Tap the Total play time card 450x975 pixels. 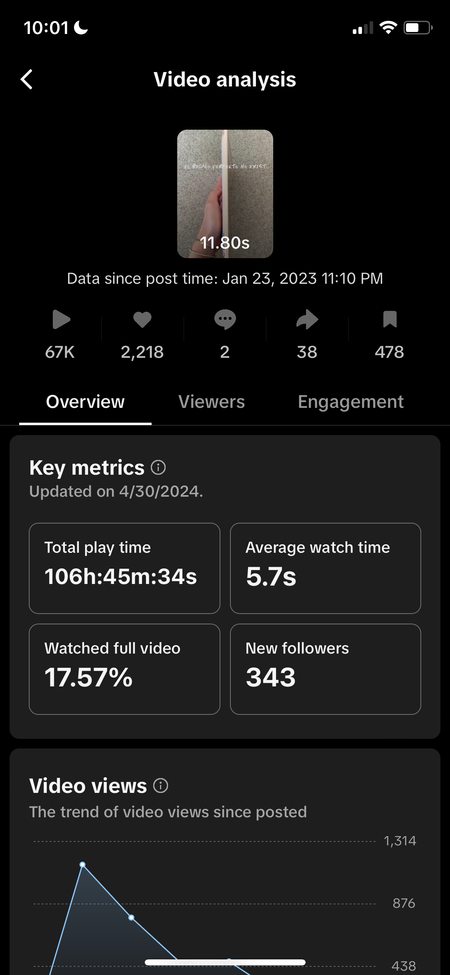[x=124, y=568]
